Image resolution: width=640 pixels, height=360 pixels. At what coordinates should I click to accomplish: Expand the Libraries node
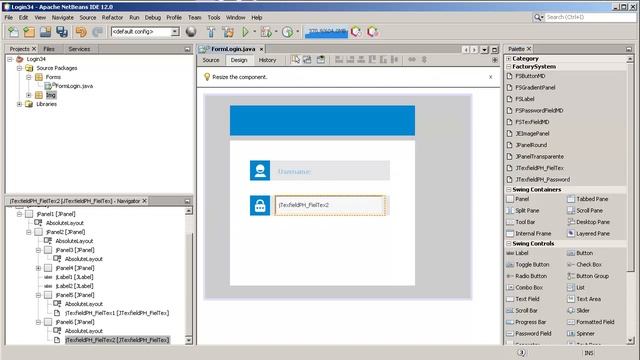tap(19, 104)
